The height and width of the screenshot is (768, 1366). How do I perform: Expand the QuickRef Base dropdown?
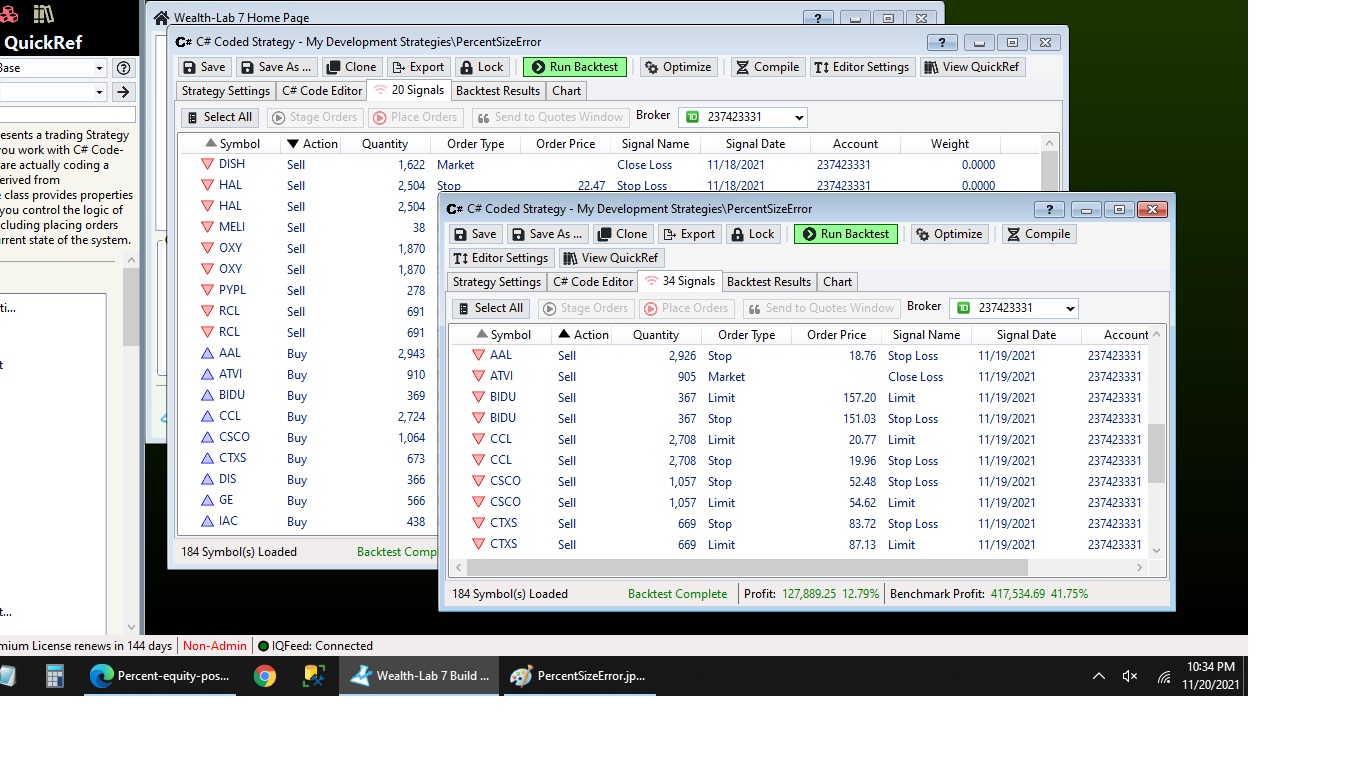99,68
